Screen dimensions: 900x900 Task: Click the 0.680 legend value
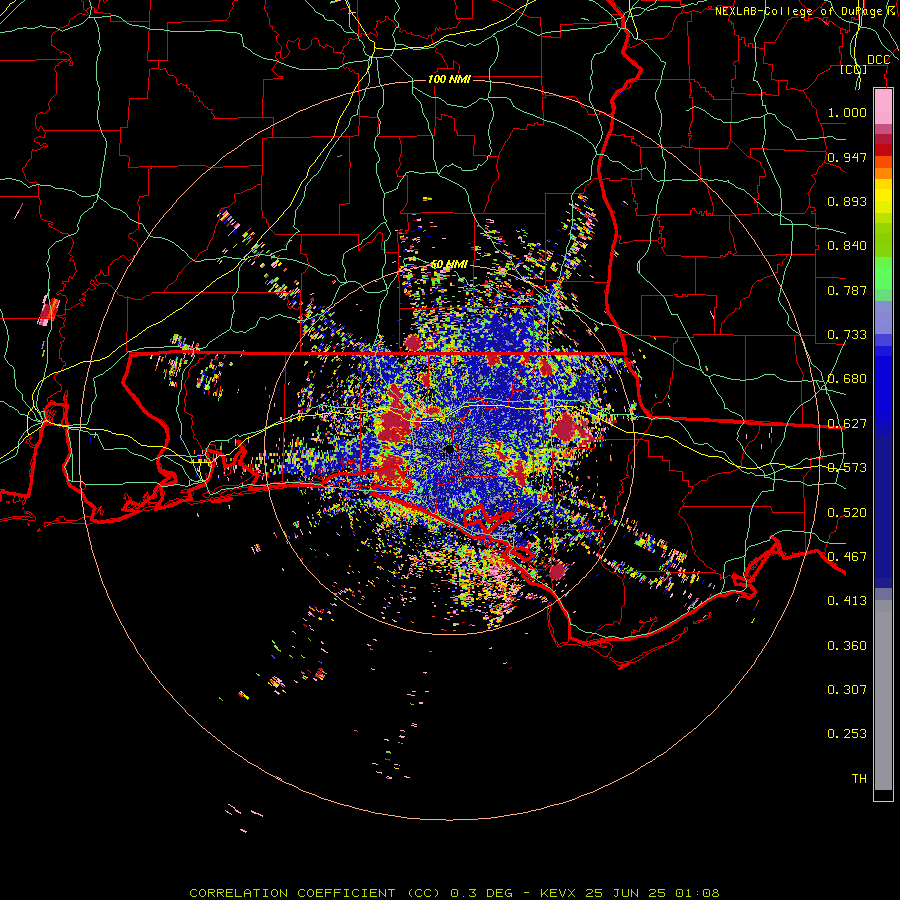pyautogui.click(x=847, y=379)
